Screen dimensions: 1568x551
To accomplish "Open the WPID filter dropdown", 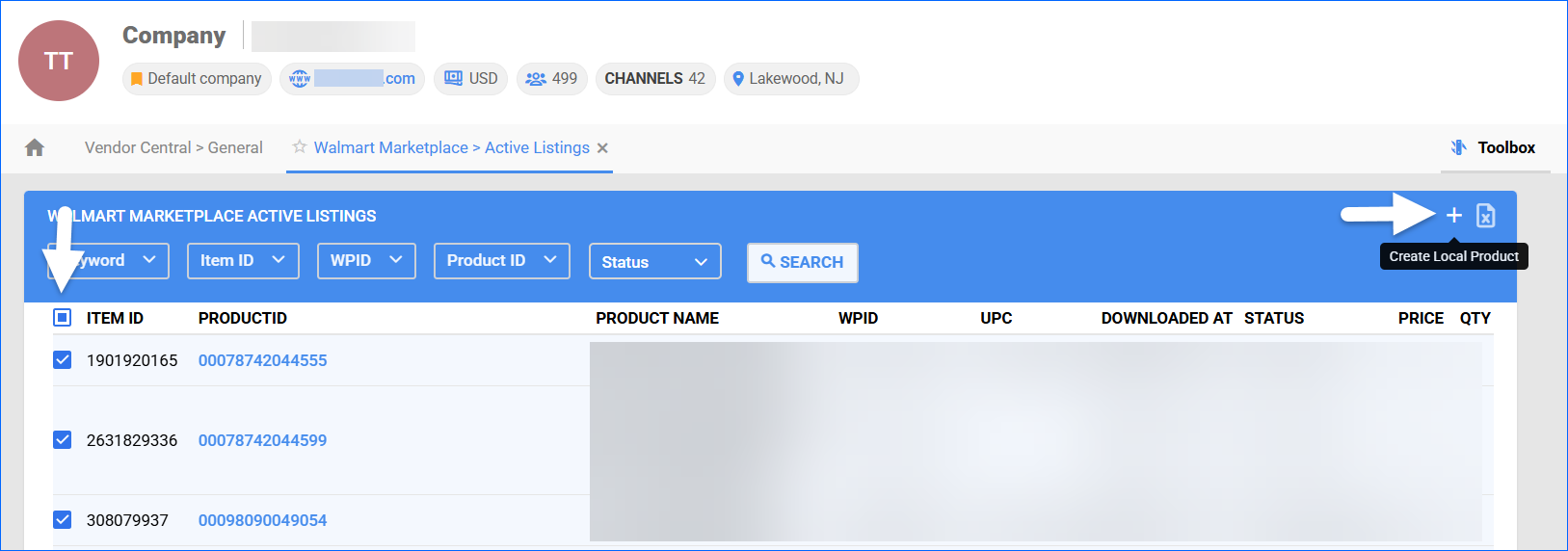I will [366, 261].
